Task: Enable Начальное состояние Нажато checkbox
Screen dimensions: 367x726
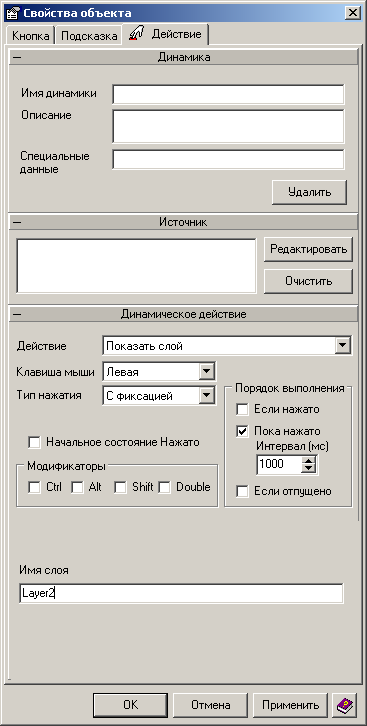Action: (34, 442)
